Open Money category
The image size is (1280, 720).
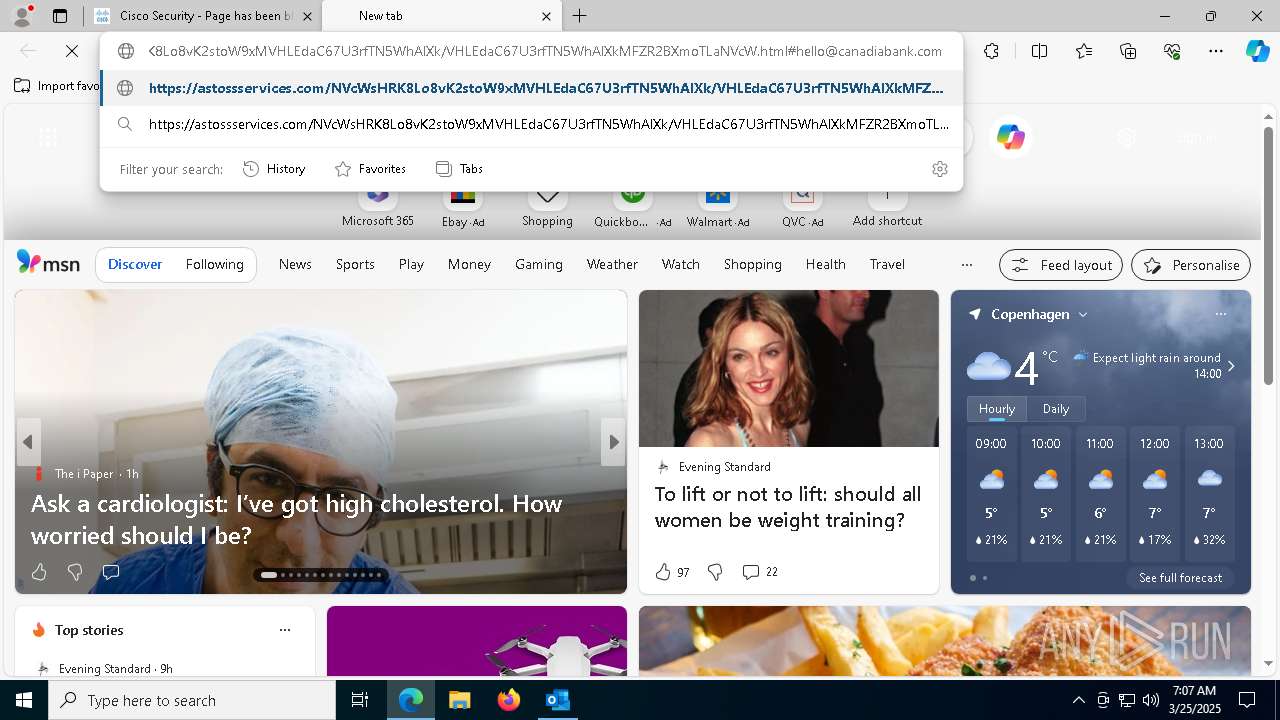pos(469,265)
